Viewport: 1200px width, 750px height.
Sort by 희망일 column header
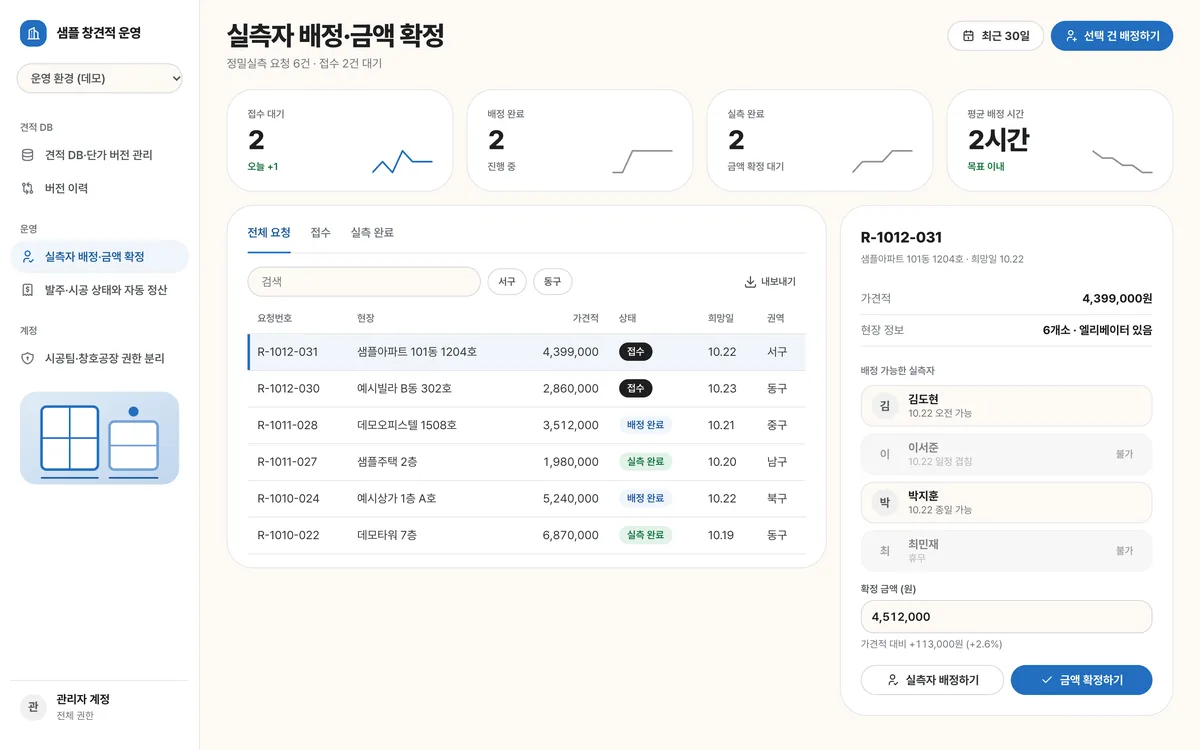coord(721,318)
